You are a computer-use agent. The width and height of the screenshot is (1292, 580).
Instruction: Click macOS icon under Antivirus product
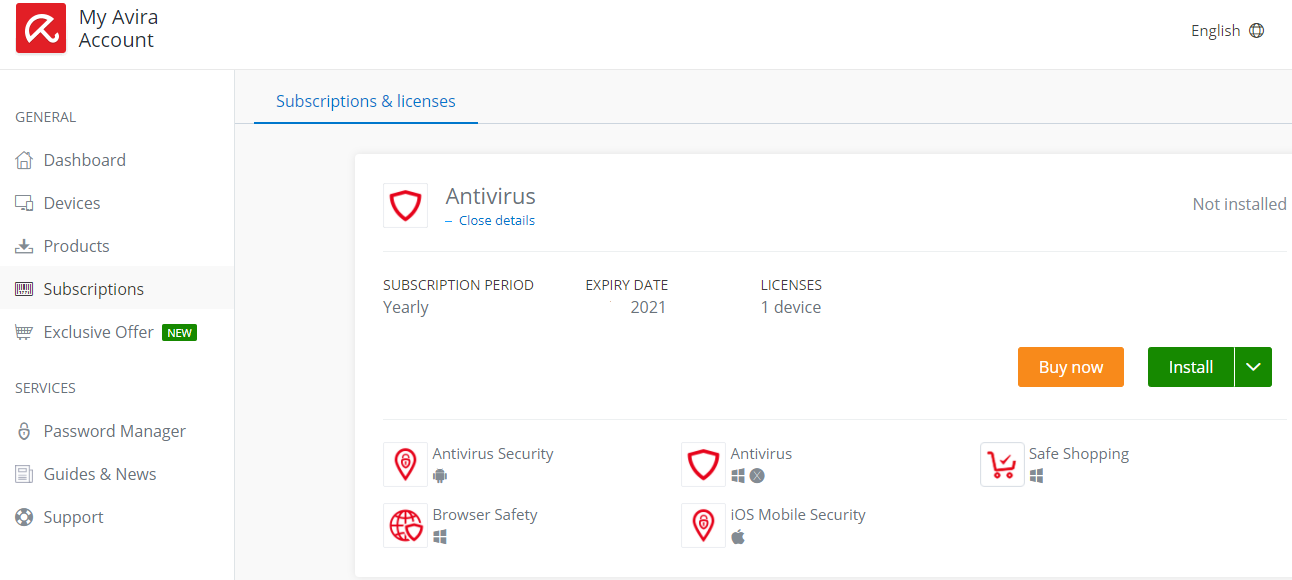(757, 476)
